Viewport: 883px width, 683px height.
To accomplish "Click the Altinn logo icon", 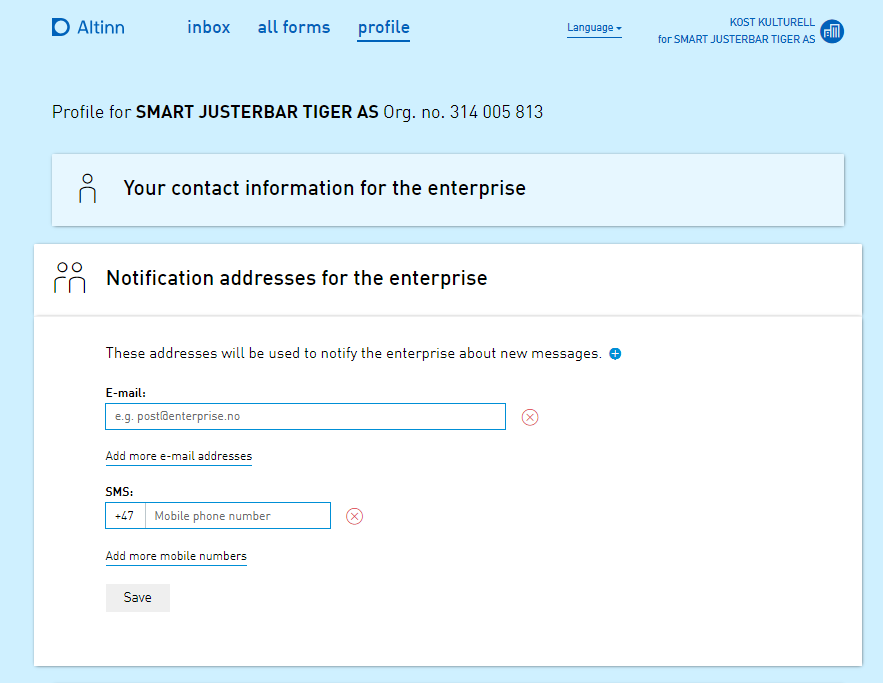I will (61, 27).
